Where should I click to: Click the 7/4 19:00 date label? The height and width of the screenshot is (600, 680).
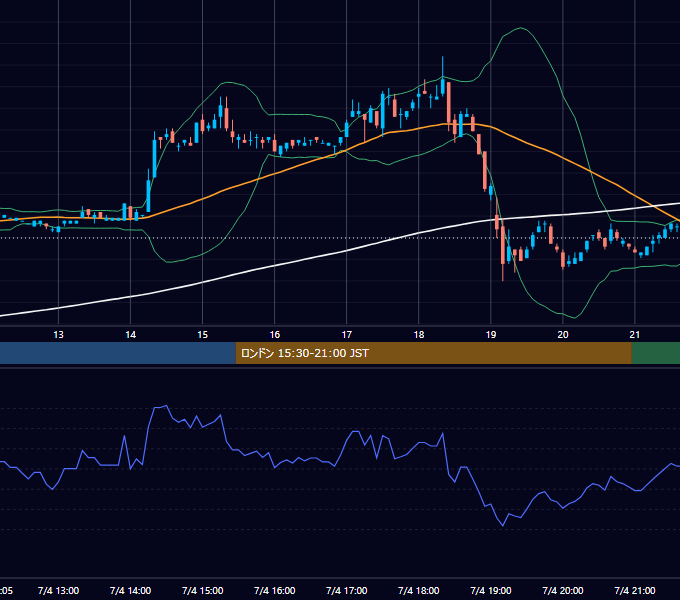[490, 590]
